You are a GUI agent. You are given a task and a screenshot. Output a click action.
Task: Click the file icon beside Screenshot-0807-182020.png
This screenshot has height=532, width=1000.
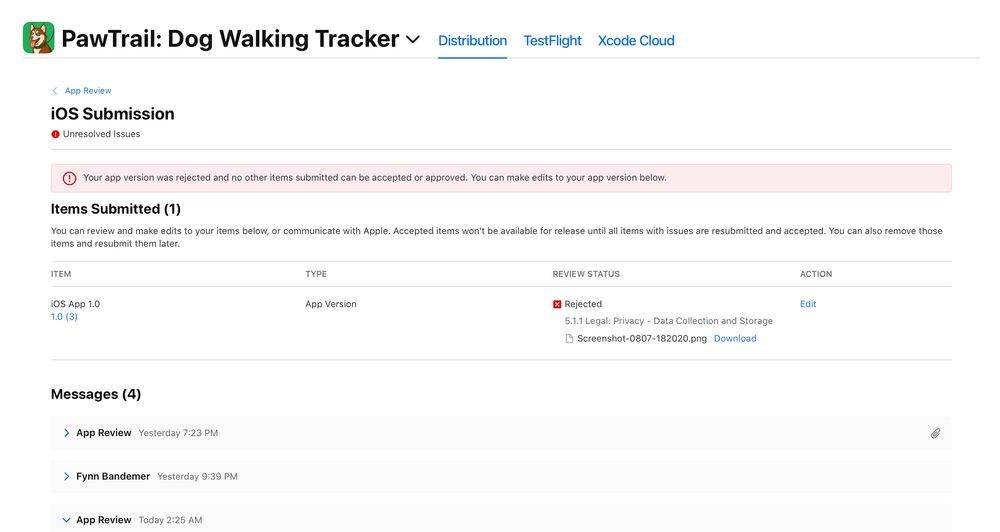[x=569, y=339]
